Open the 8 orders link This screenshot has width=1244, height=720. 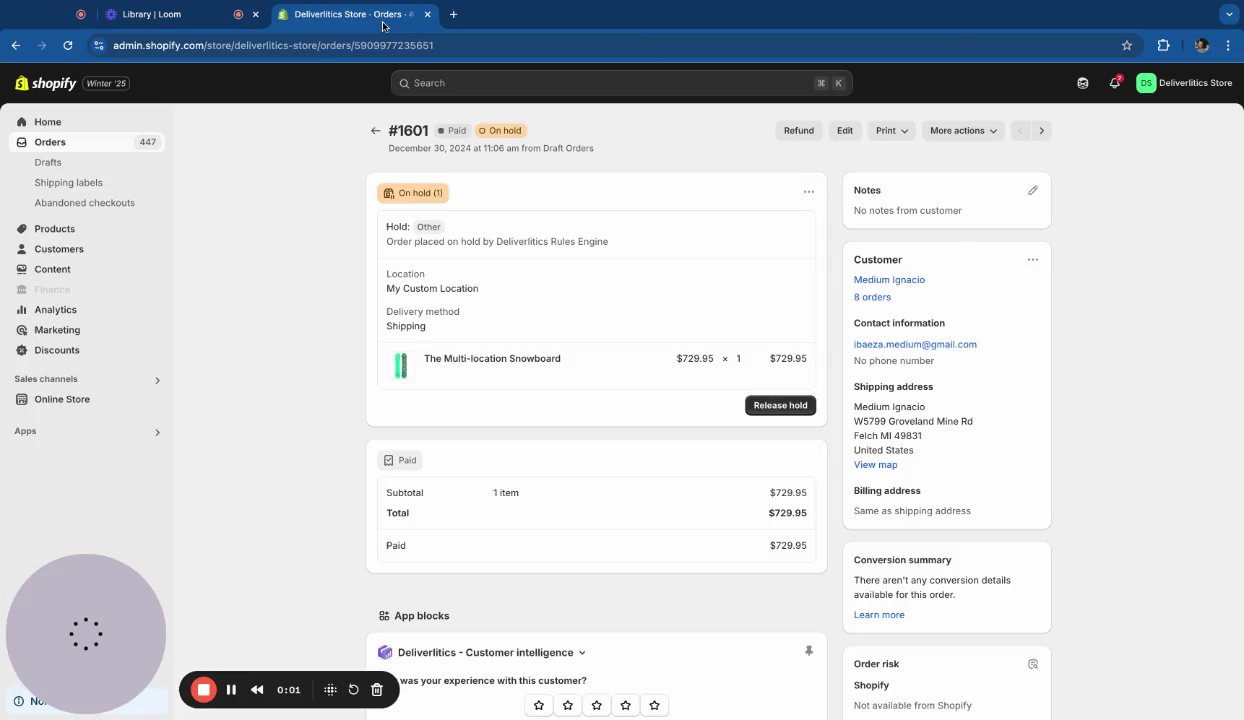(872, 297)
